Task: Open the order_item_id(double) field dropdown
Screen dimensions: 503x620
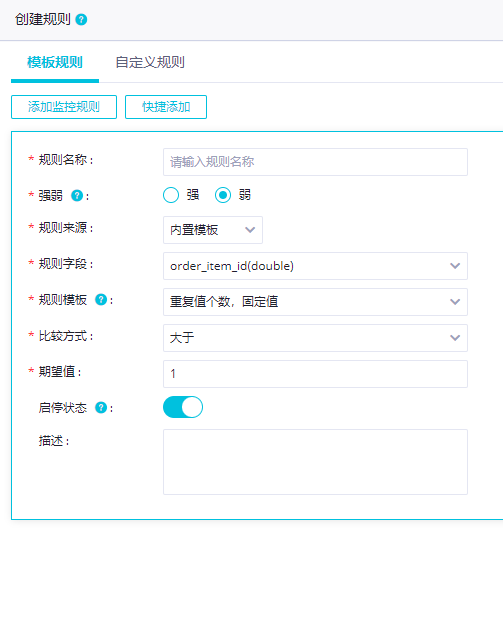Action: point(315,266)
